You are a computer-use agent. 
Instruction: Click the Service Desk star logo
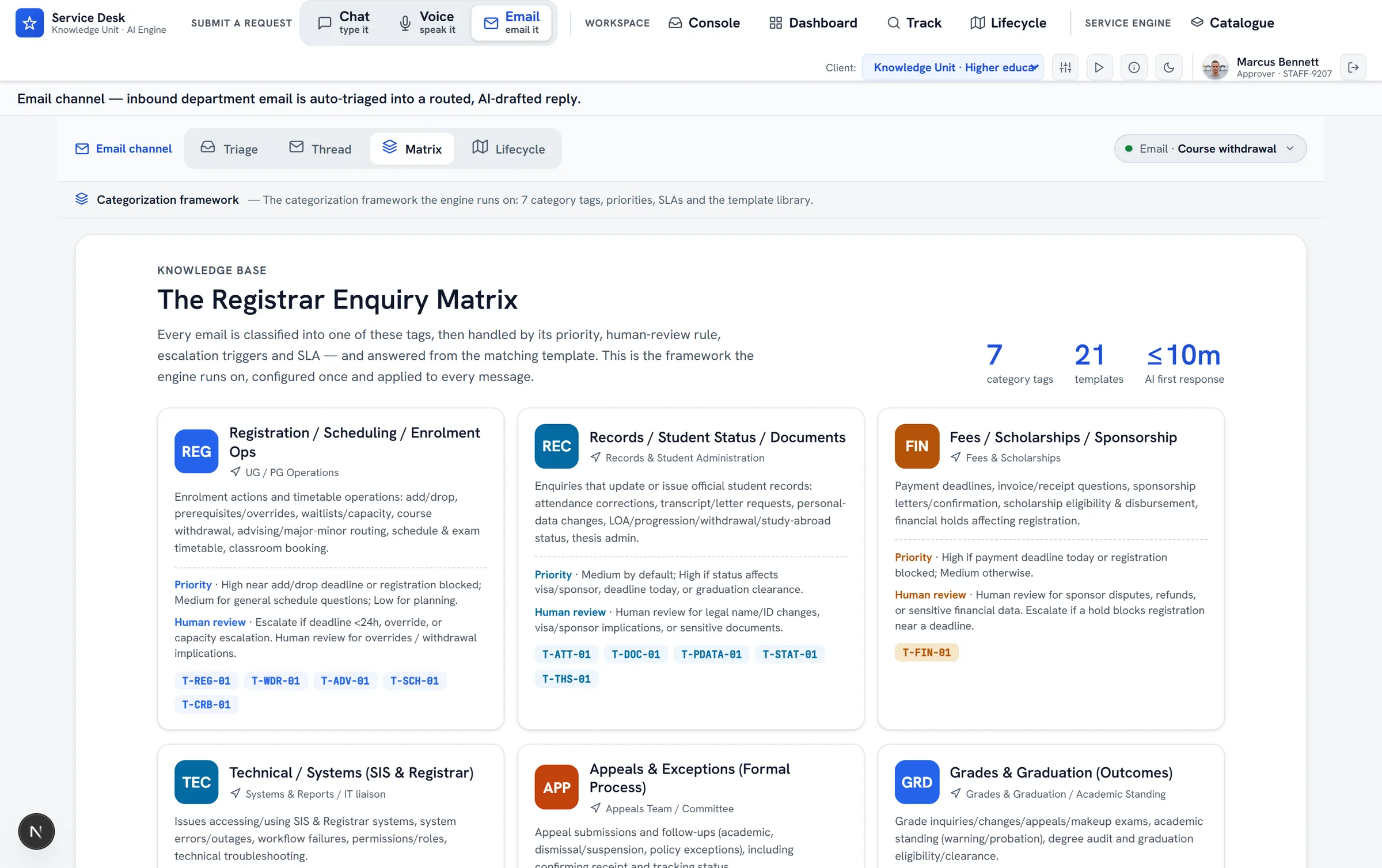pos(29,23)
